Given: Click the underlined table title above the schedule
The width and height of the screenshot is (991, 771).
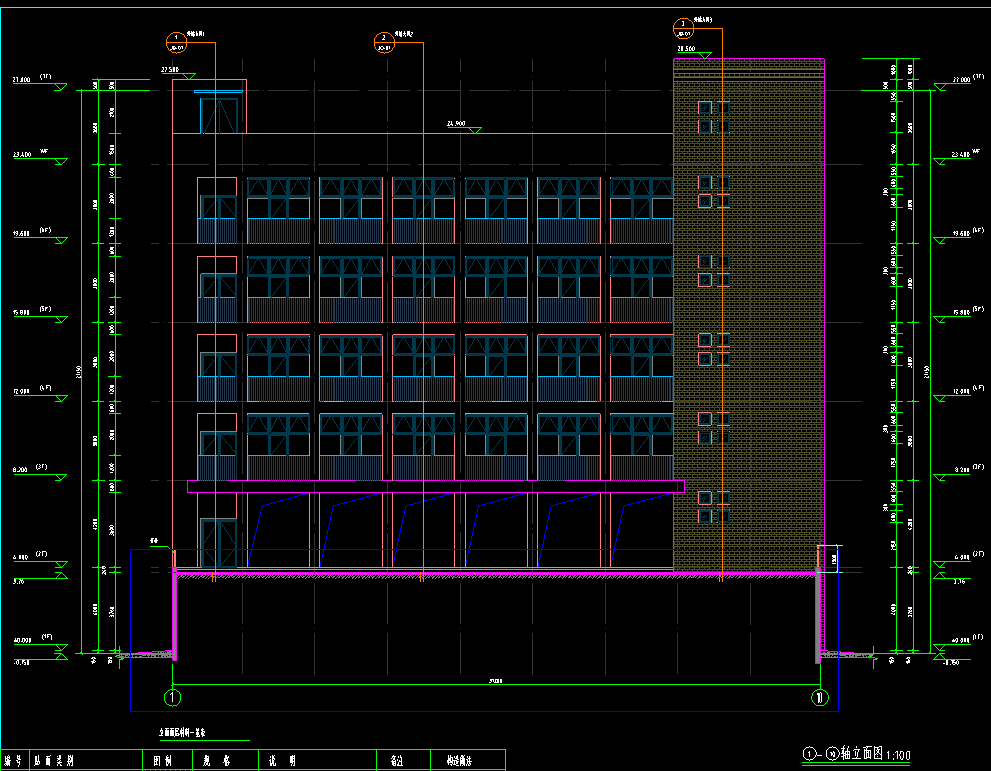Looking at the screenshot, I should pos(188,732).
